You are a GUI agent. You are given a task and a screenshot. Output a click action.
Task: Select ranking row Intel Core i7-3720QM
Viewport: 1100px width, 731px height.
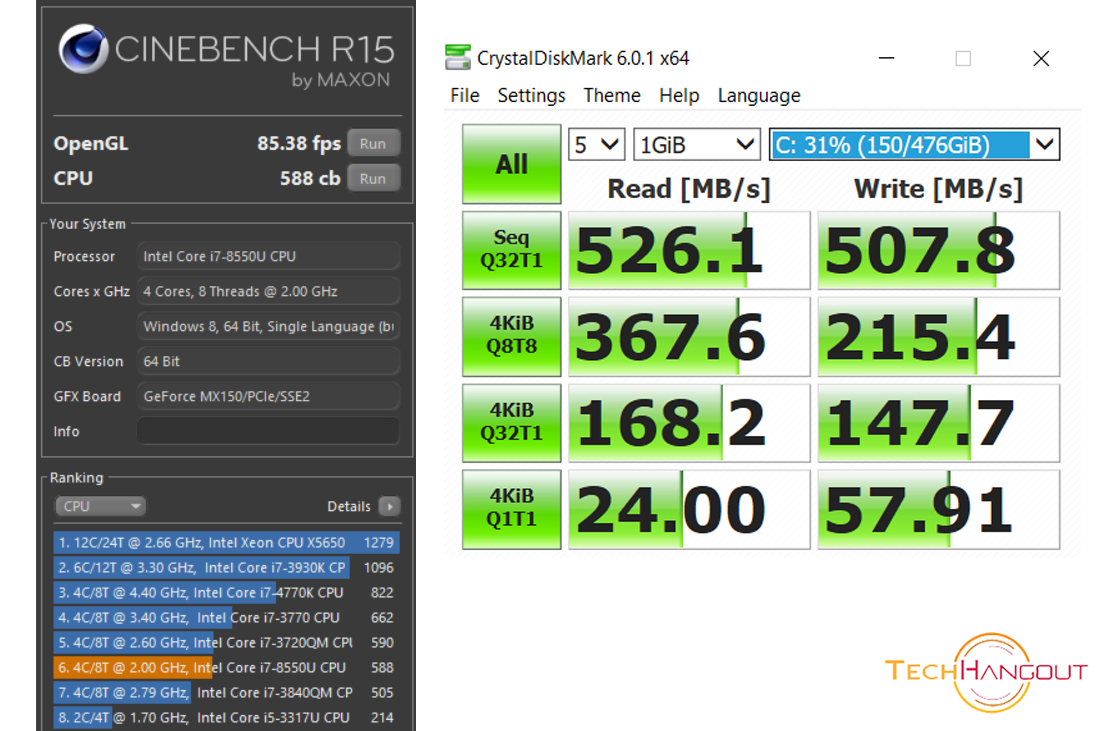(x=227, y=643)
